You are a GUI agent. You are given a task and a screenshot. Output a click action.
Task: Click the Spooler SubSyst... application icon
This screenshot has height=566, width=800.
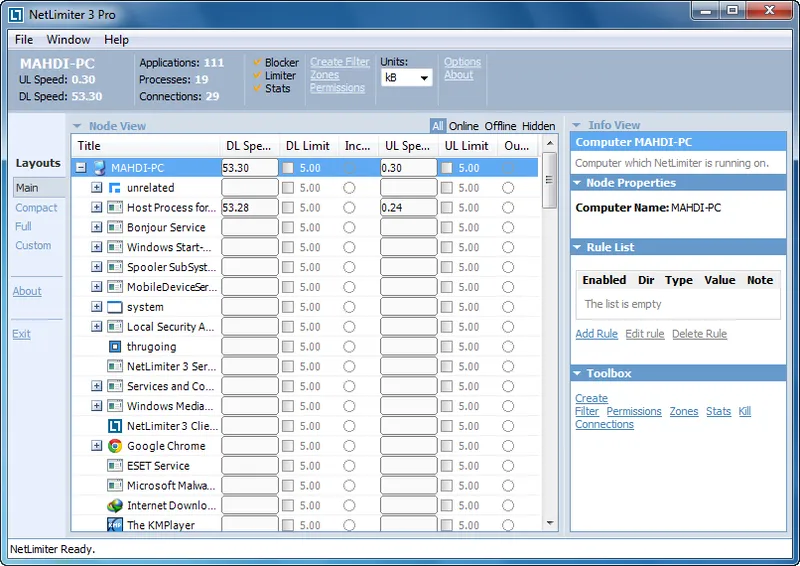(x=115, y=267)
